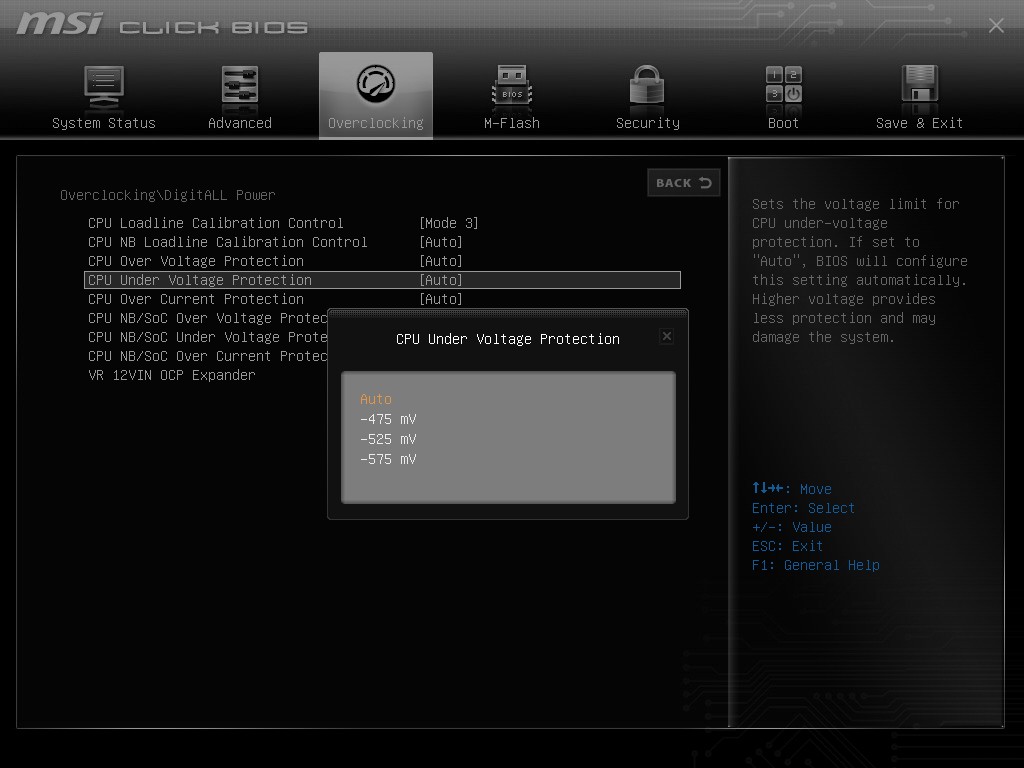Select VR 12VIN OCP Expander setting
The height and width of the screenshot is (768, 1024).
172,376
